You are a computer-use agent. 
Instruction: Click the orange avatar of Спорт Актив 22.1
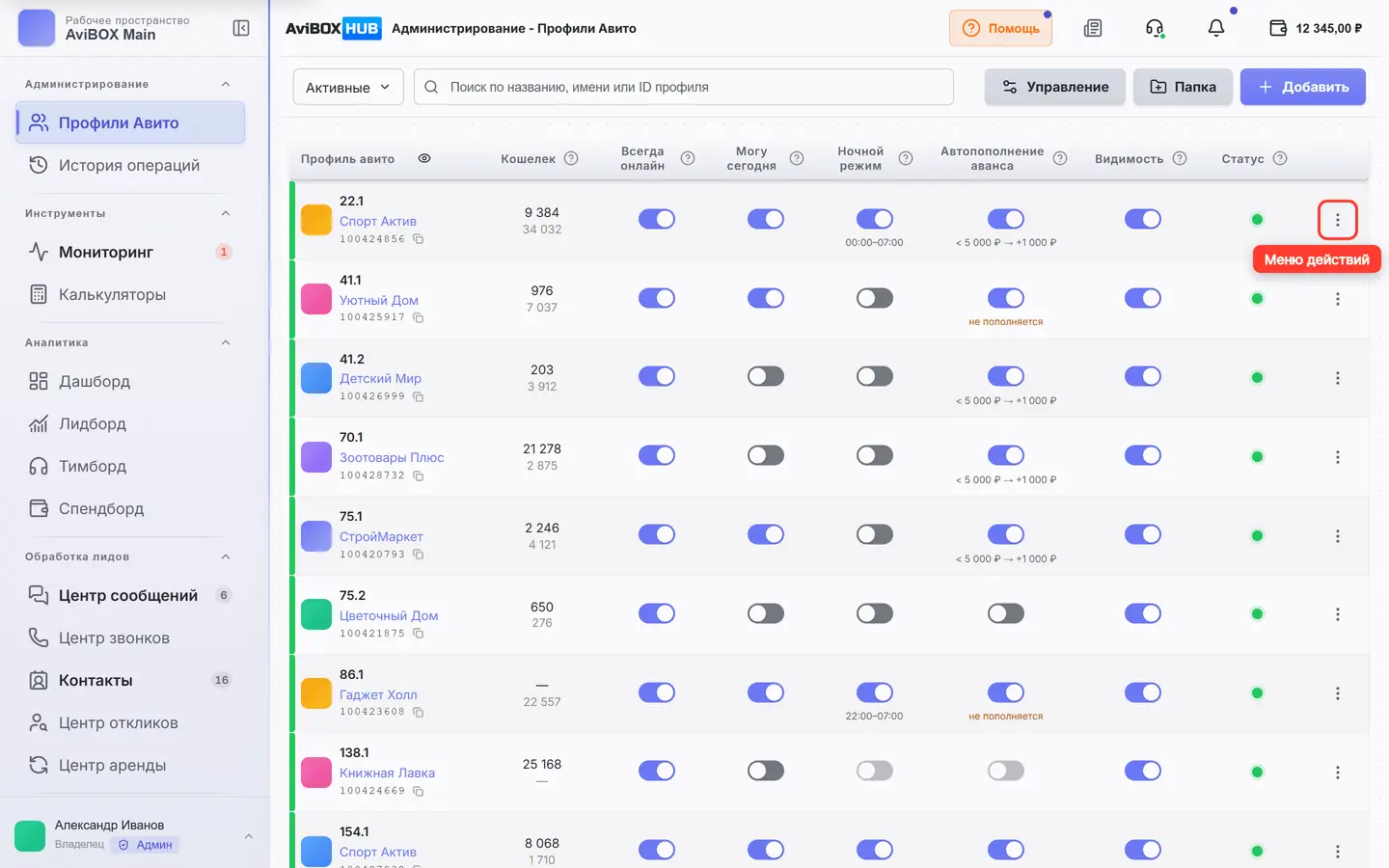click(x=316, y=220)
